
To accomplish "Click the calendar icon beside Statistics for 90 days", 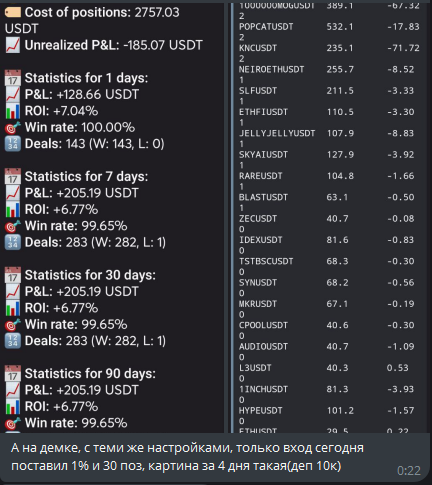I will pyautogui.click(x=13, y=374).
